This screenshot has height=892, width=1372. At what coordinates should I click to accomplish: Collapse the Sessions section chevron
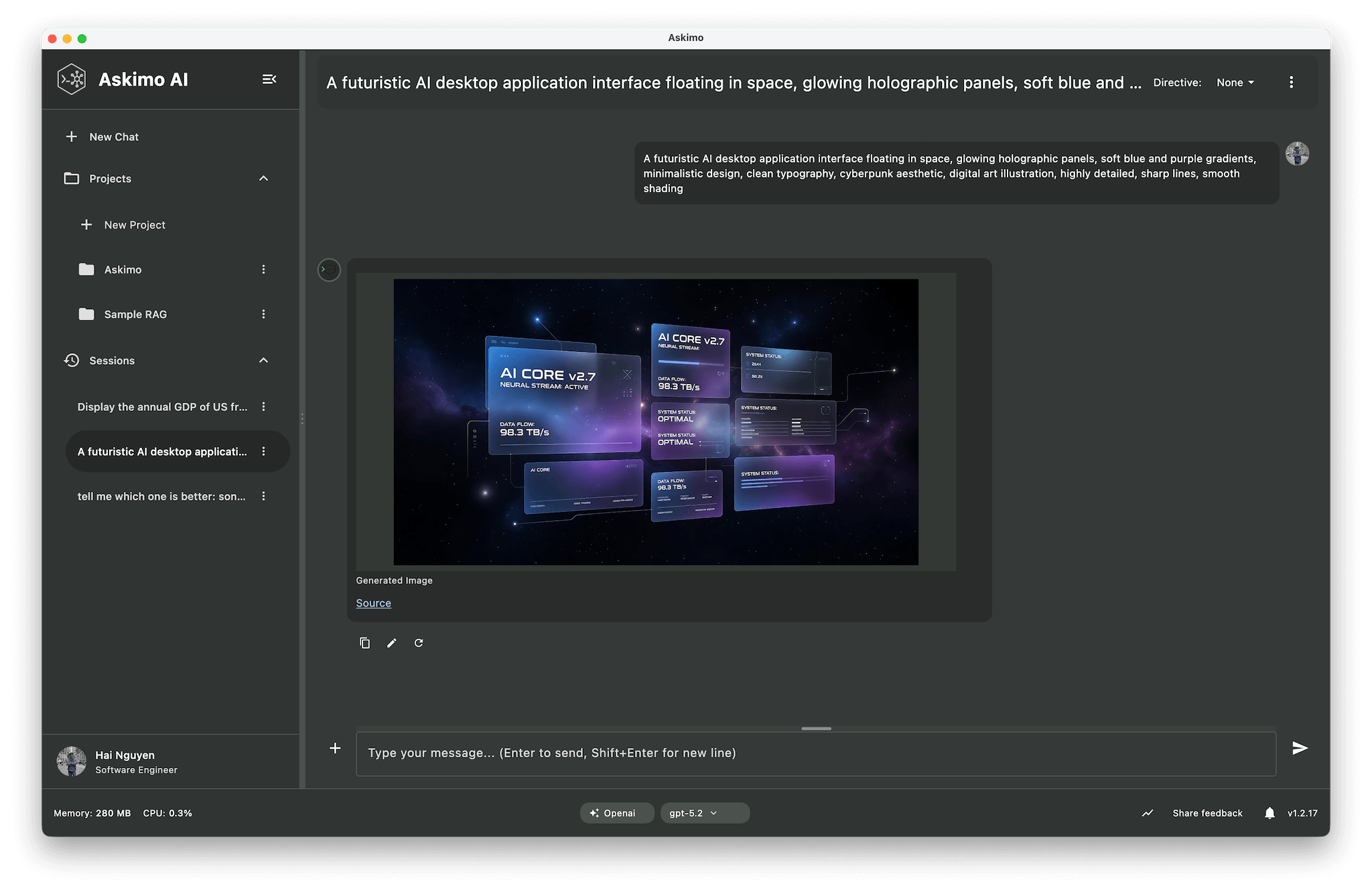point(263,360)
